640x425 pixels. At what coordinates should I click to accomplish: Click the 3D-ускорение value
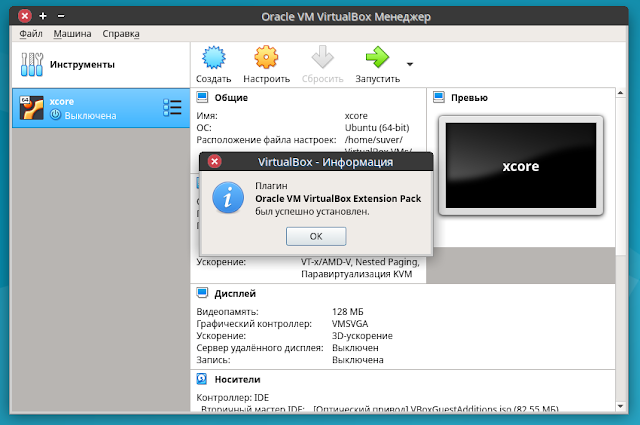click(362, 336)
